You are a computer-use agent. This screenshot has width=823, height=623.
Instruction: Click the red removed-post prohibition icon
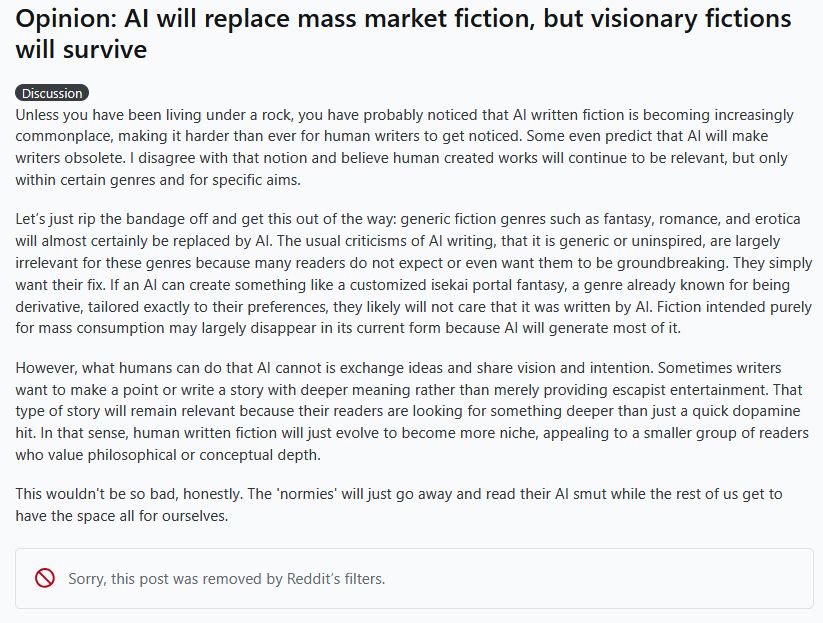[x=44, y=578]
